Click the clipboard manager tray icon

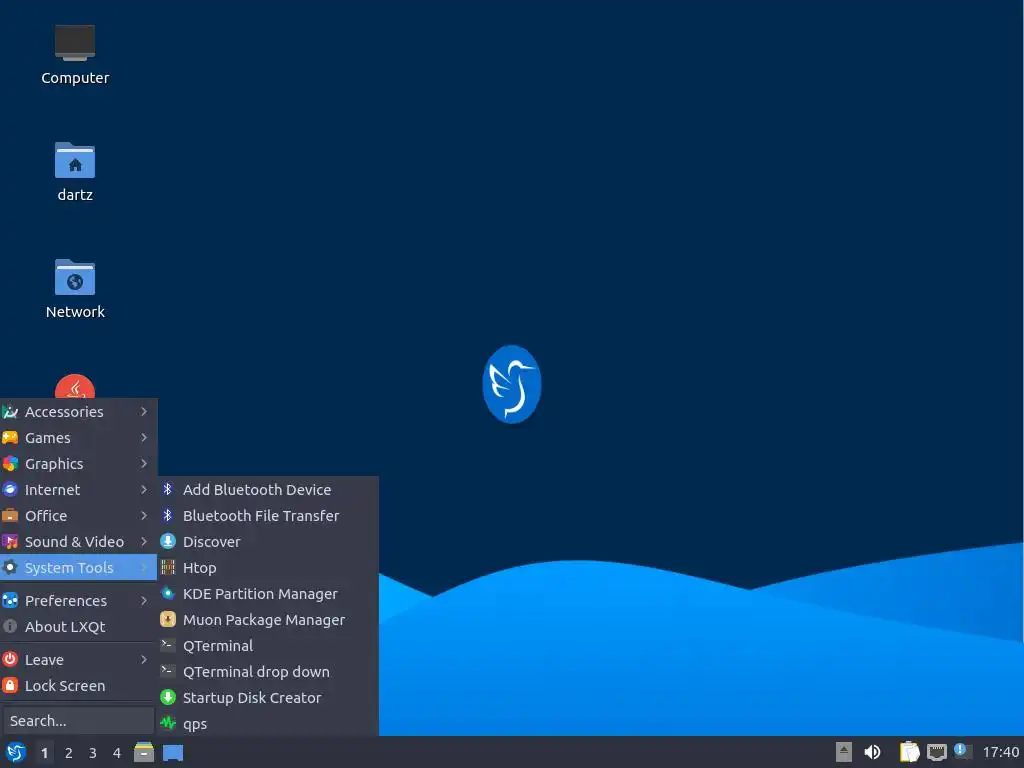coord(909,752)
